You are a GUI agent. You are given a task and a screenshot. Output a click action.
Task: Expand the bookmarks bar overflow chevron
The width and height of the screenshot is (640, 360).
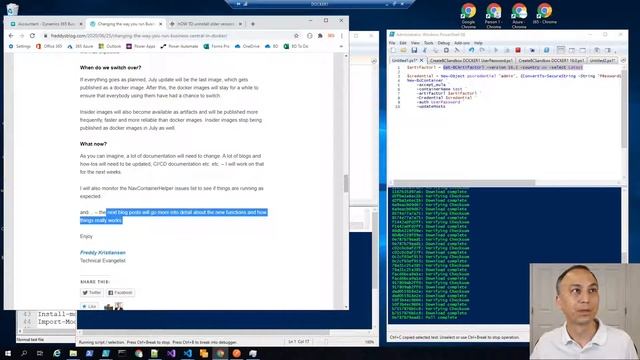click(341, 47)
